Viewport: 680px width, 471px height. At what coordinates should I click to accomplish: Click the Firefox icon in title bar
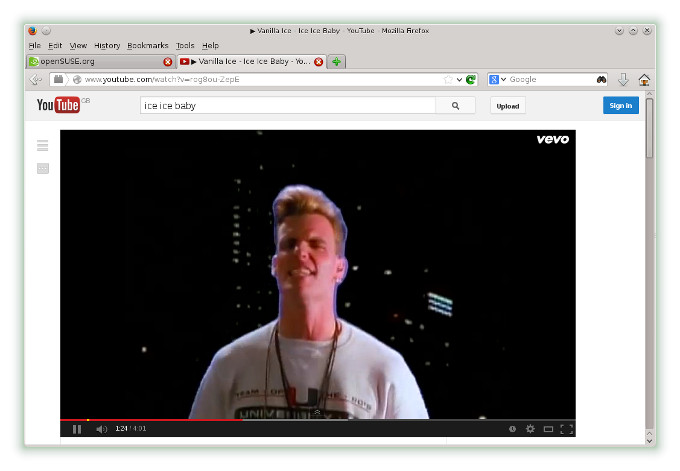[x=32, y=30]
